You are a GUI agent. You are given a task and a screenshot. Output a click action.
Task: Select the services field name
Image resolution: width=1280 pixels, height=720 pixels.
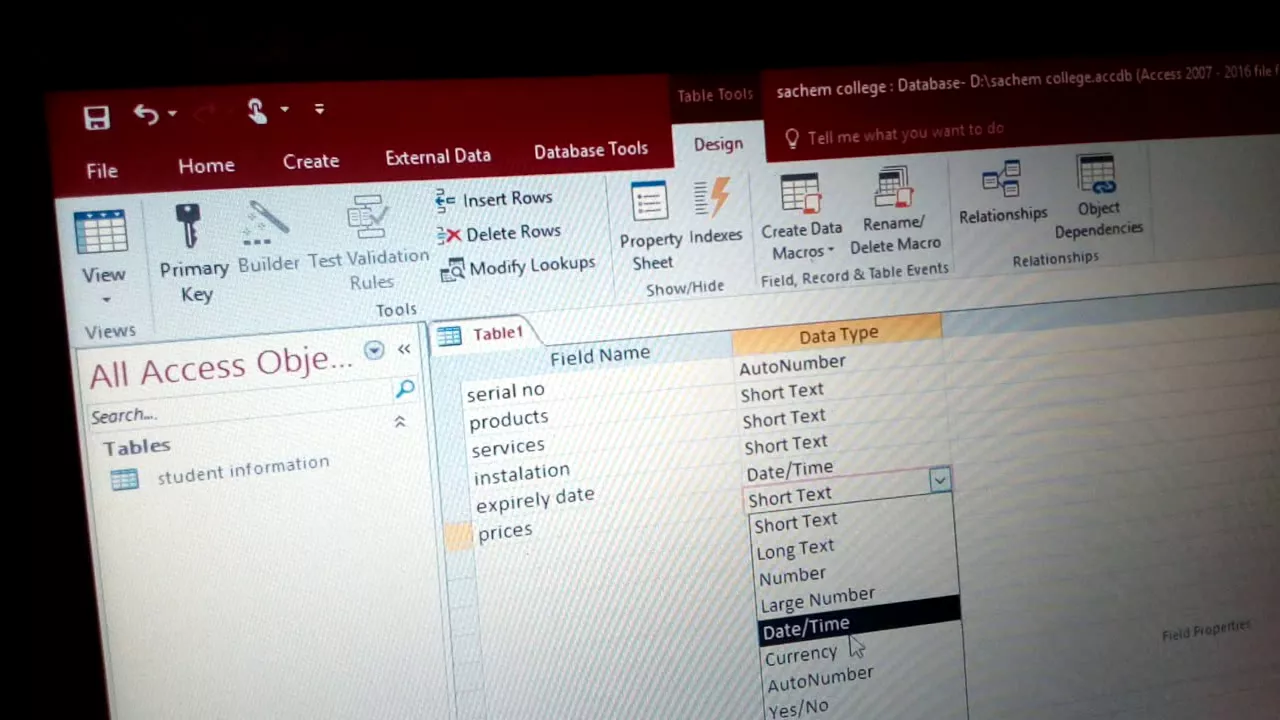coord(507,446)
